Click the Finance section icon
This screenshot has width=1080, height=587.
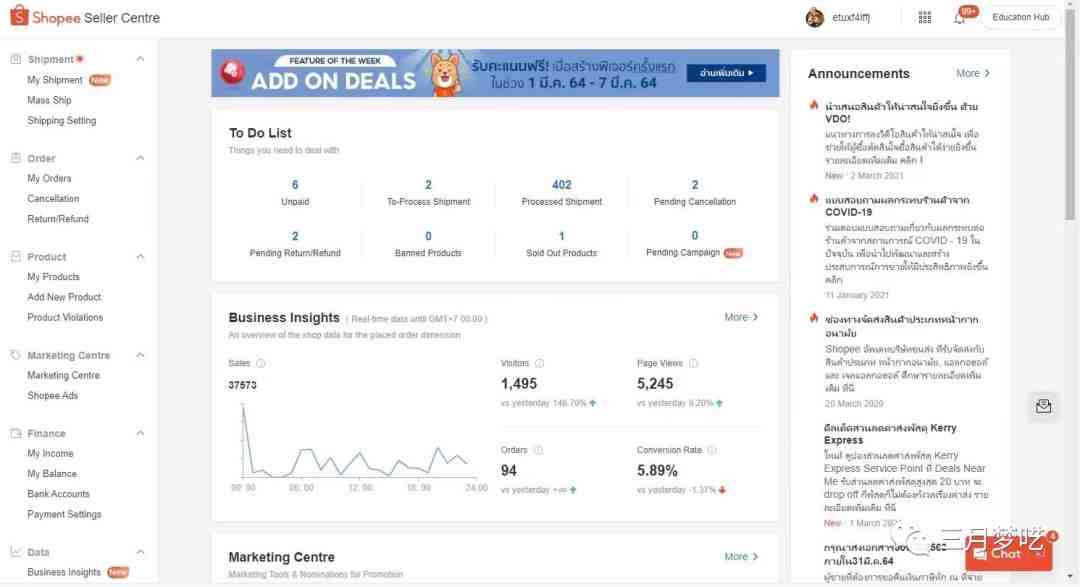16,433
